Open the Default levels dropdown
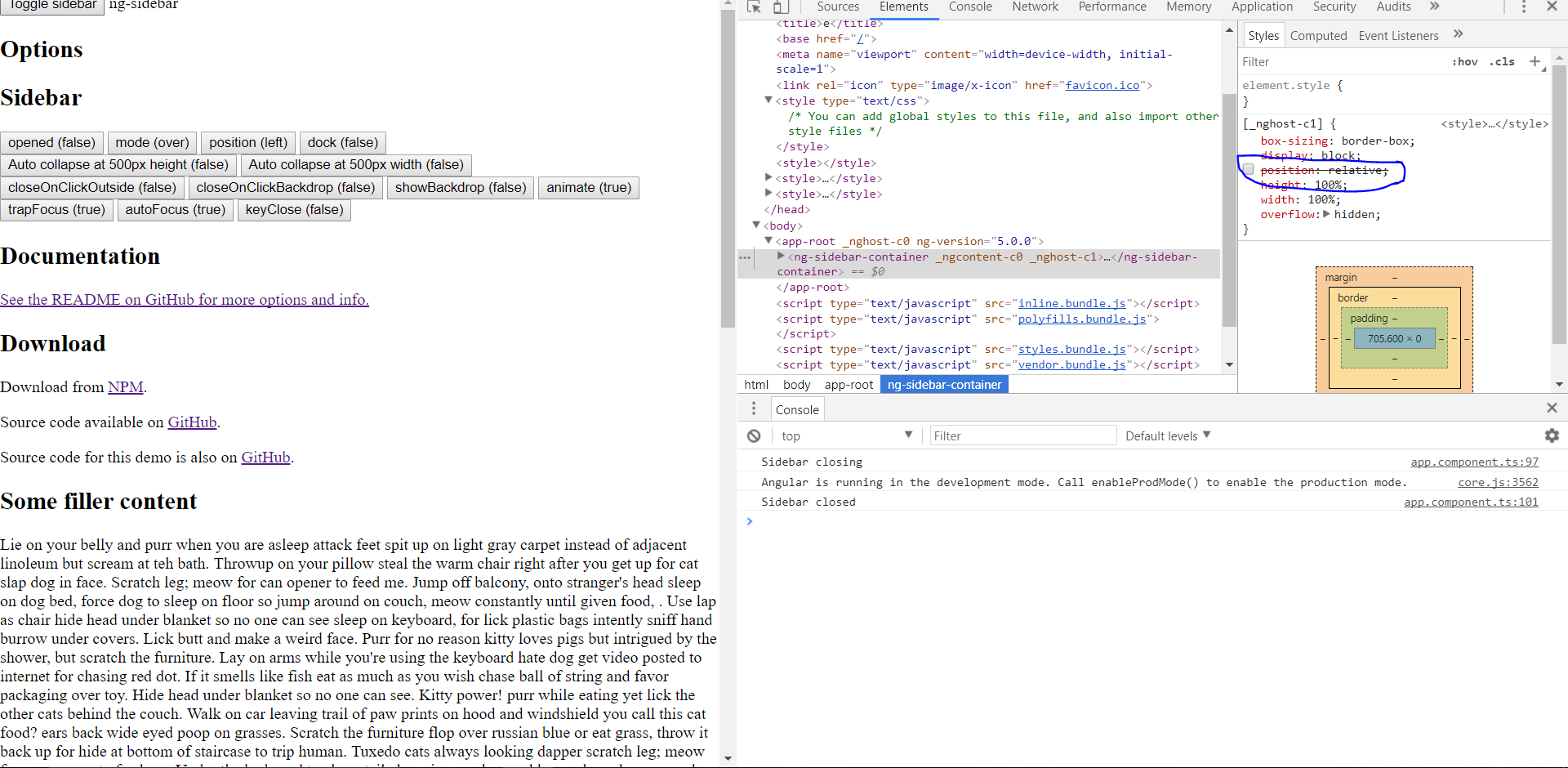 1167,435
